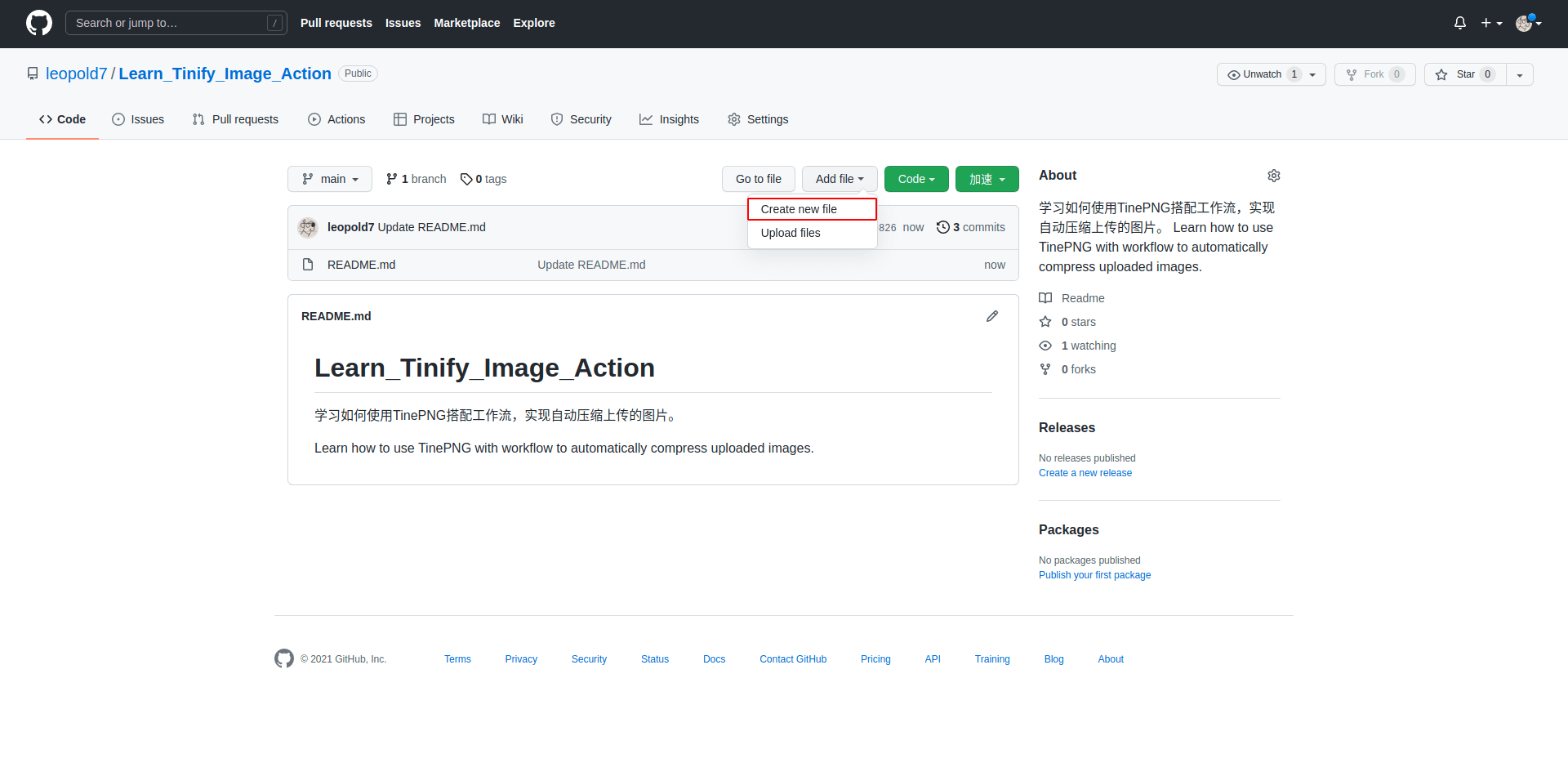Open the 加速 dropdown button
Image resolution: width=1568 pixels, height=772 pixels.
[987, 179]
